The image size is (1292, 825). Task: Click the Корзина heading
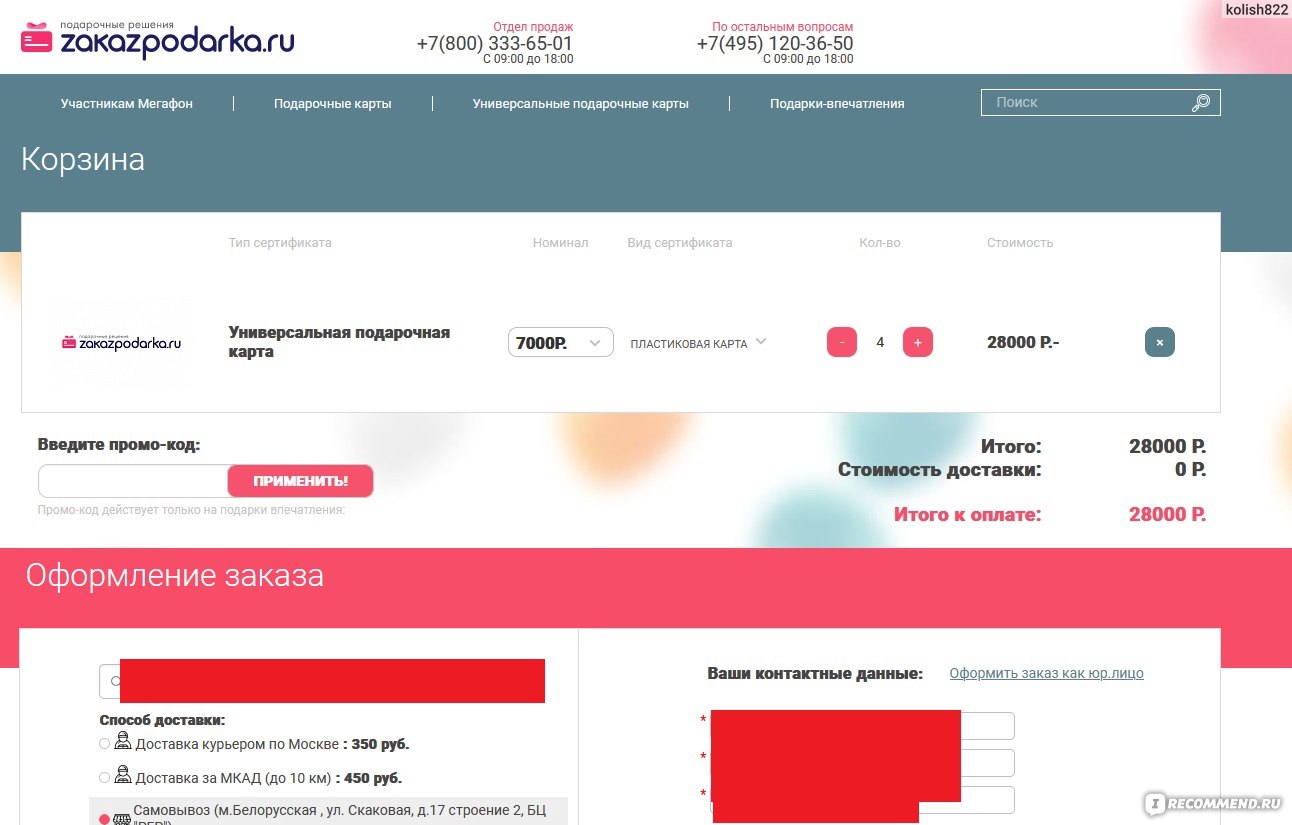pos(83,160)
